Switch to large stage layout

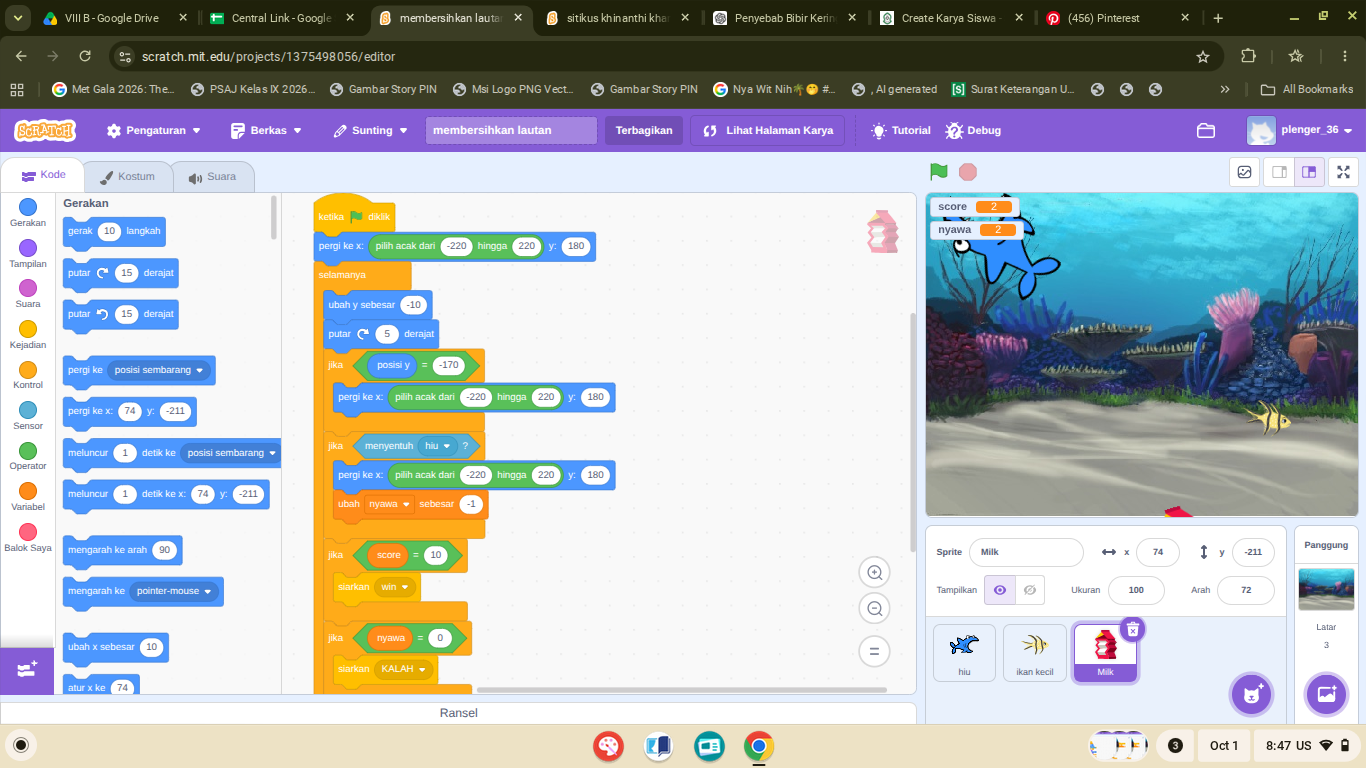click(1309, 172)
